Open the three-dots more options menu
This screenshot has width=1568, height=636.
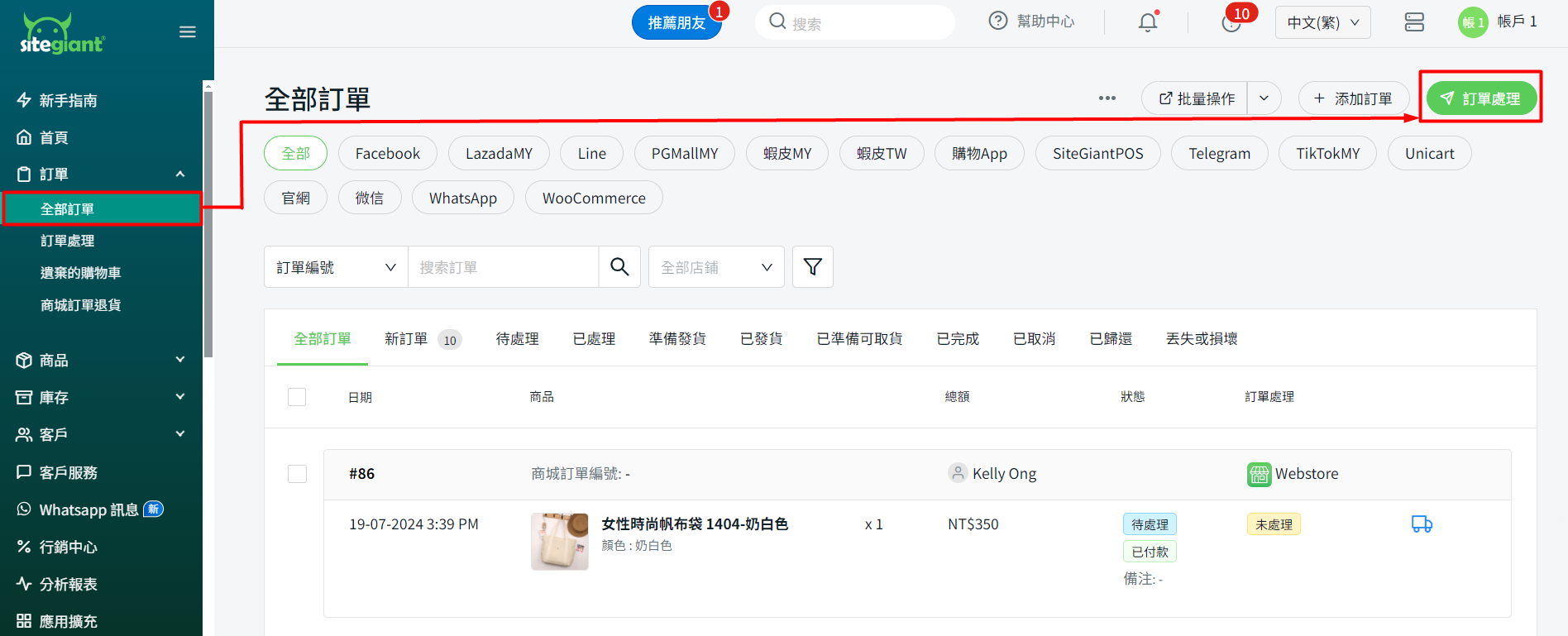pos(1107,98)
